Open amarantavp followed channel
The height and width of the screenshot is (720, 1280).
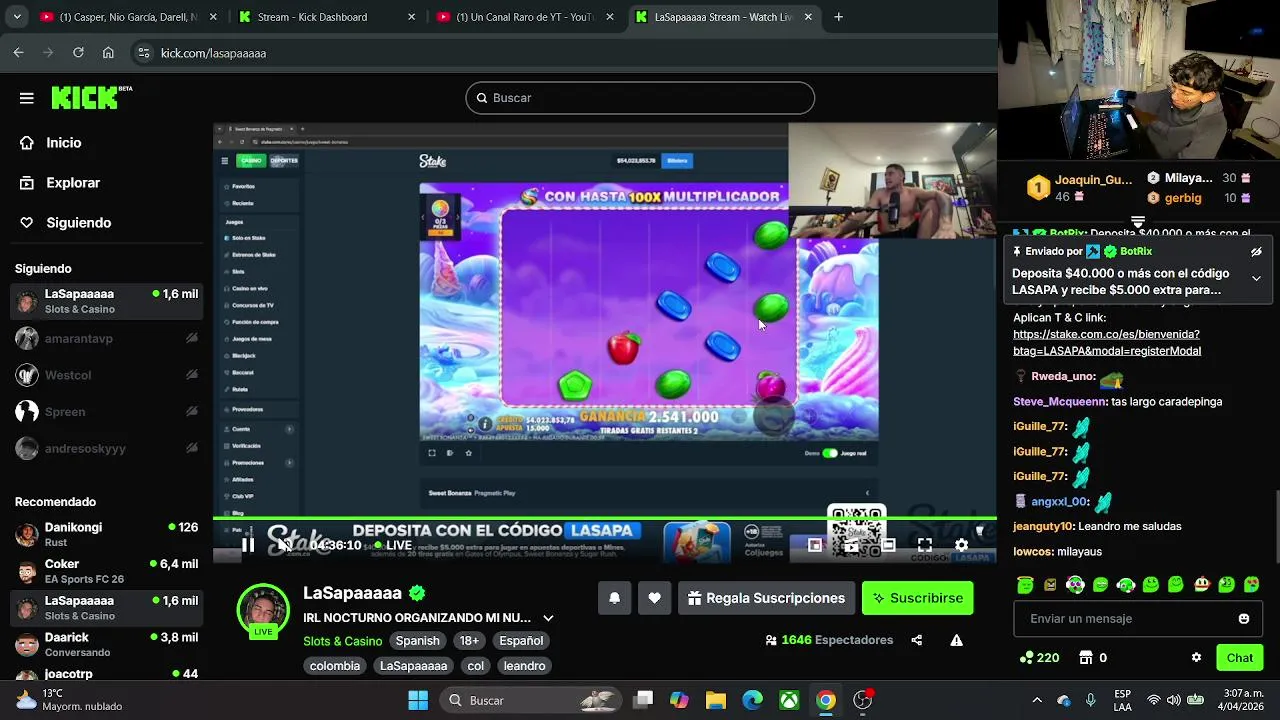pyautogui.click(x=106, y=338)
